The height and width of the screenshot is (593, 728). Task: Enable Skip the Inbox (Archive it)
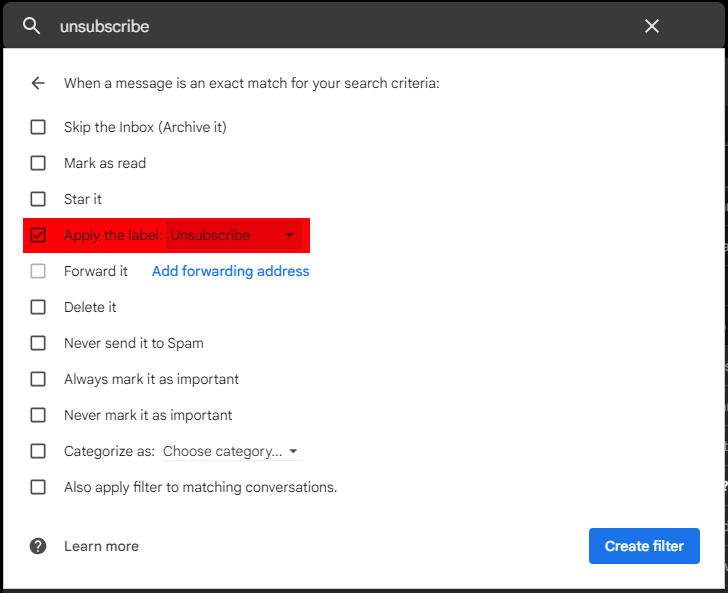(38, 127)
